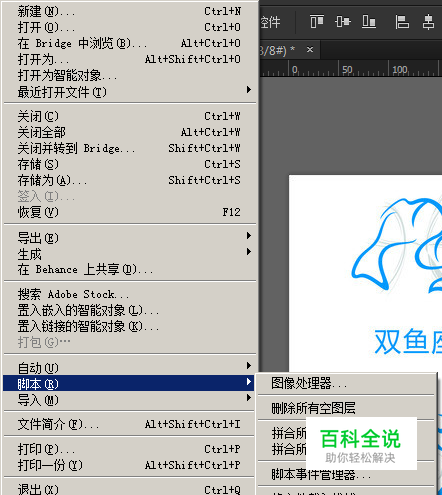Image resolution: width=442 pixels, height=495 pixels.
Task: Click 关闭并转到 Bridge entry
Action: point(129,148)
